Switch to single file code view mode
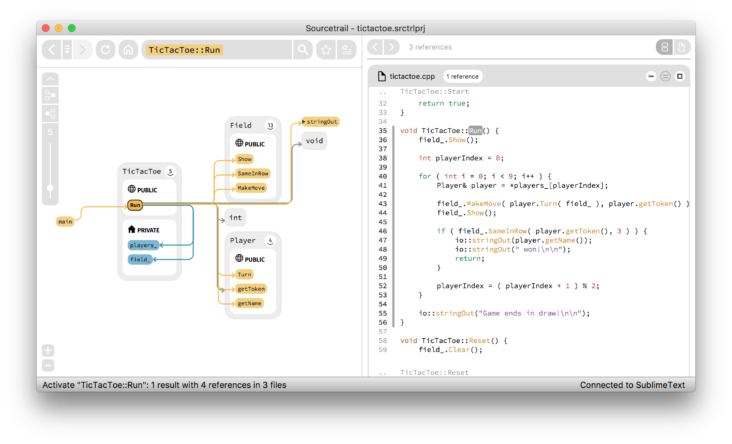Image resolution: width=732 pixels, height=444 pixels. point(681,47)
